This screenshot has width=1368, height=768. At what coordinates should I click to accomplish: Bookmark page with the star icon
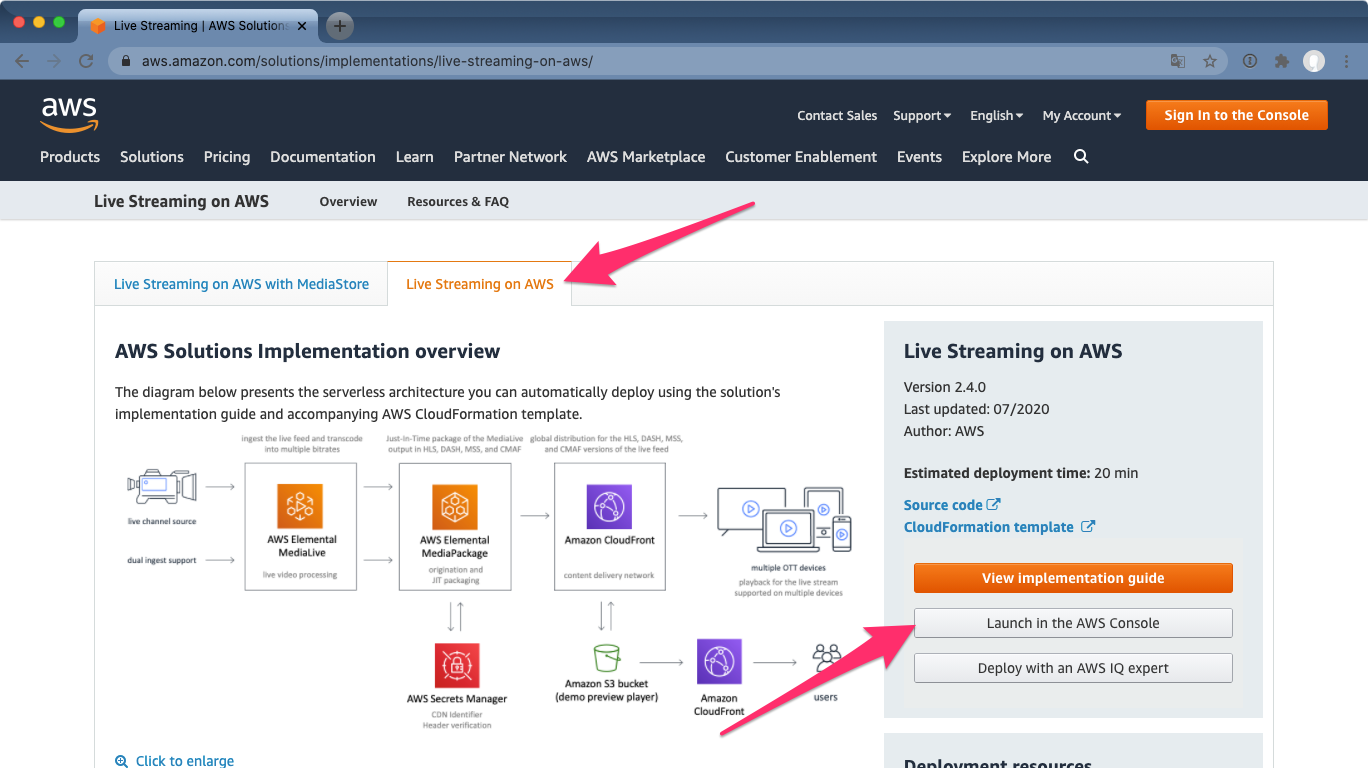1210,61
